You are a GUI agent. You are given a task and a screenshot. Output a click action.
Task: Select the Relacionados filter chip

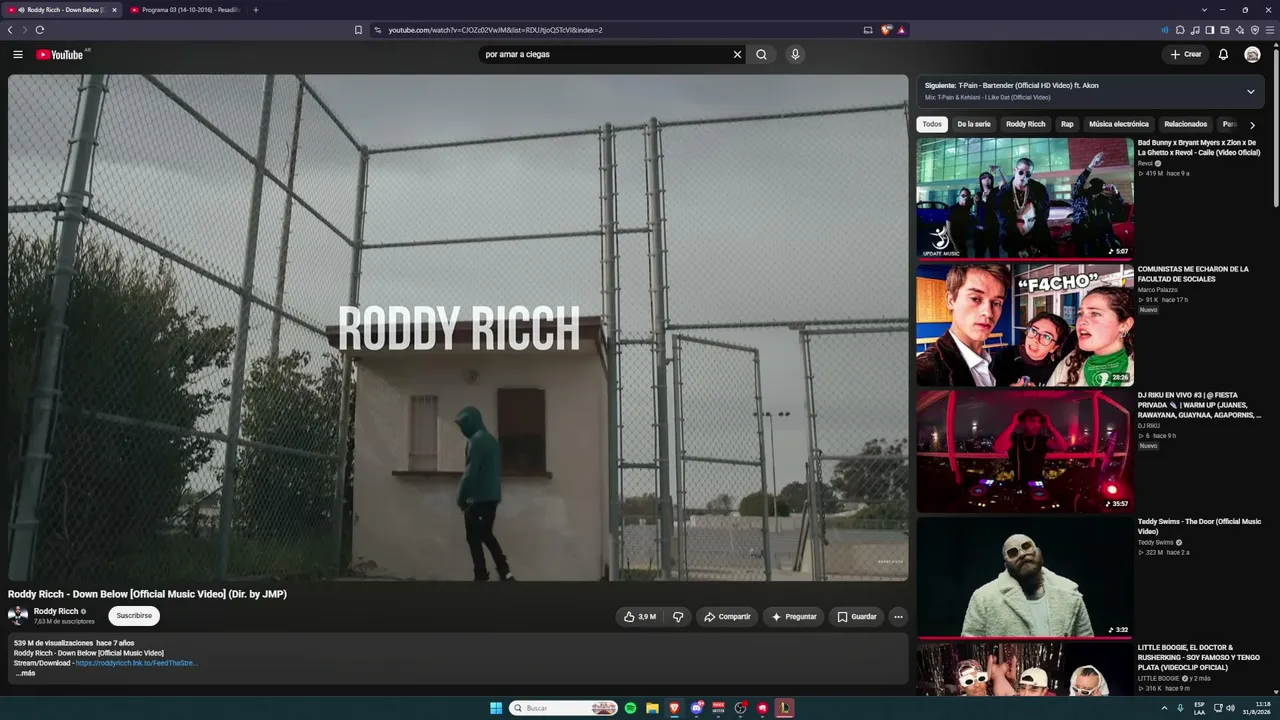click(1186, 124)
